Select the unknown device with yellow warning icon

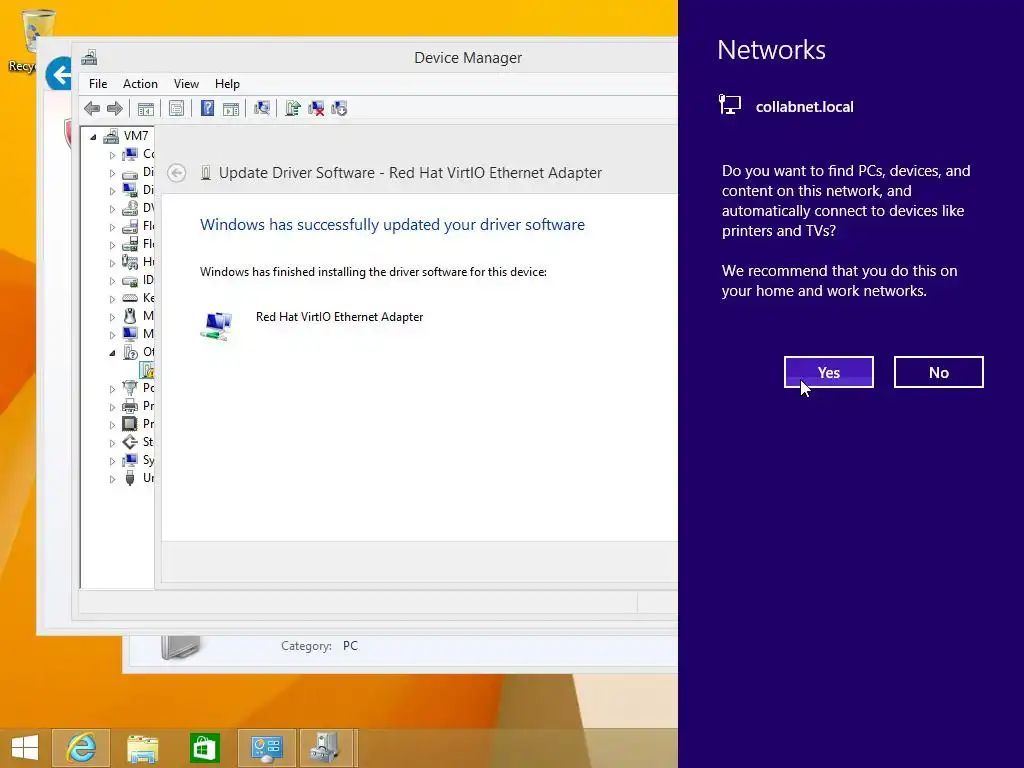tap(147, 370)
